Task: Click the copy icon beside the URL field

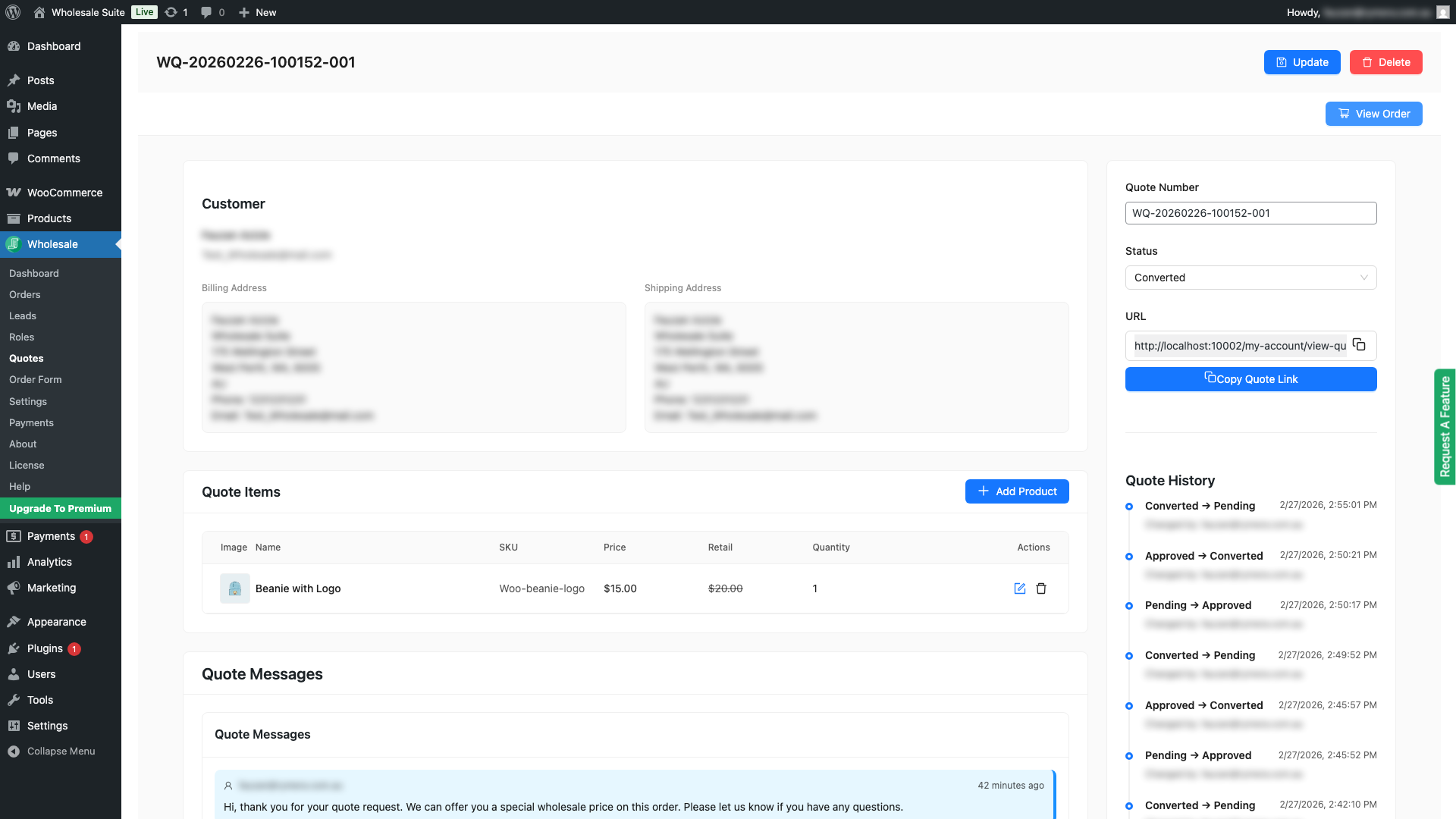Action: tap(1359, 345)
